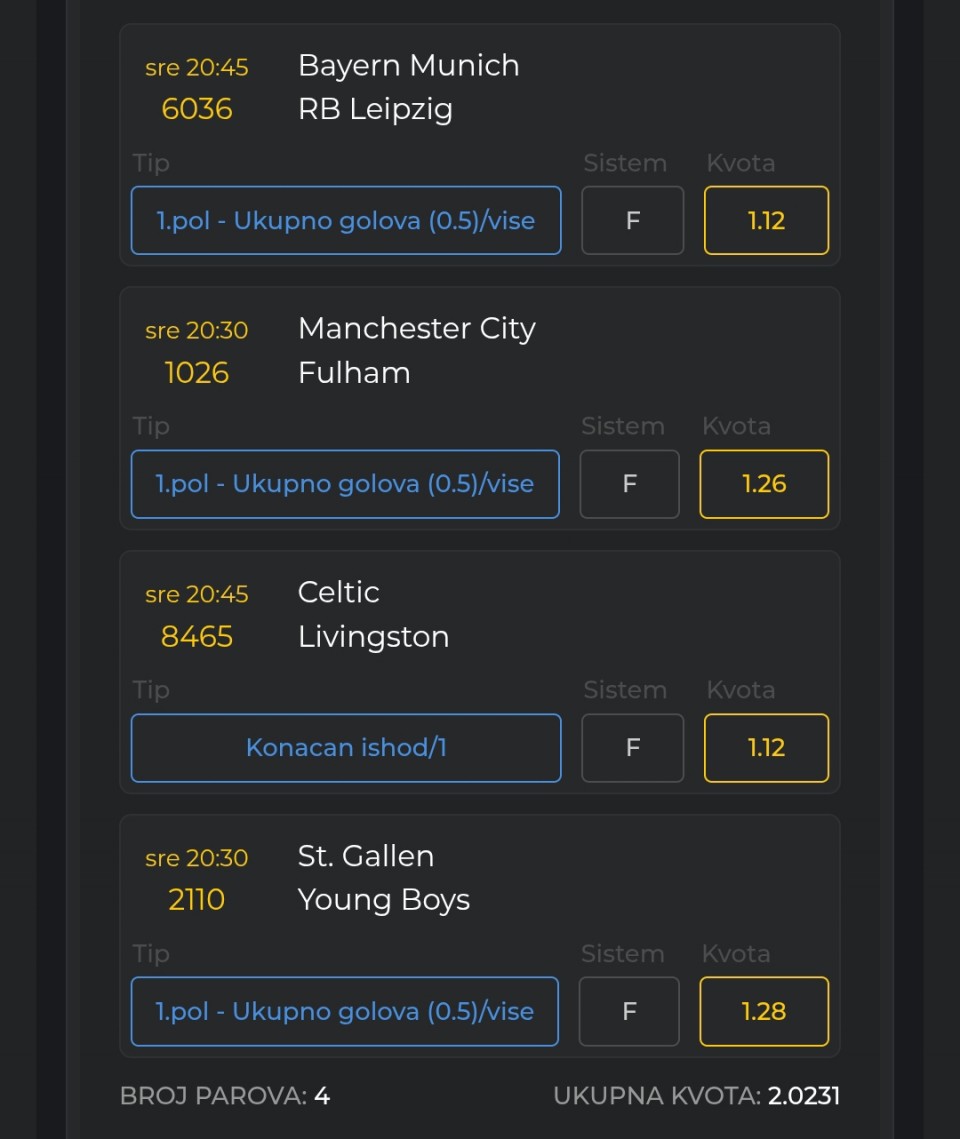
Task: Click the 1.26 kvota box
Action: pos(764,484)
